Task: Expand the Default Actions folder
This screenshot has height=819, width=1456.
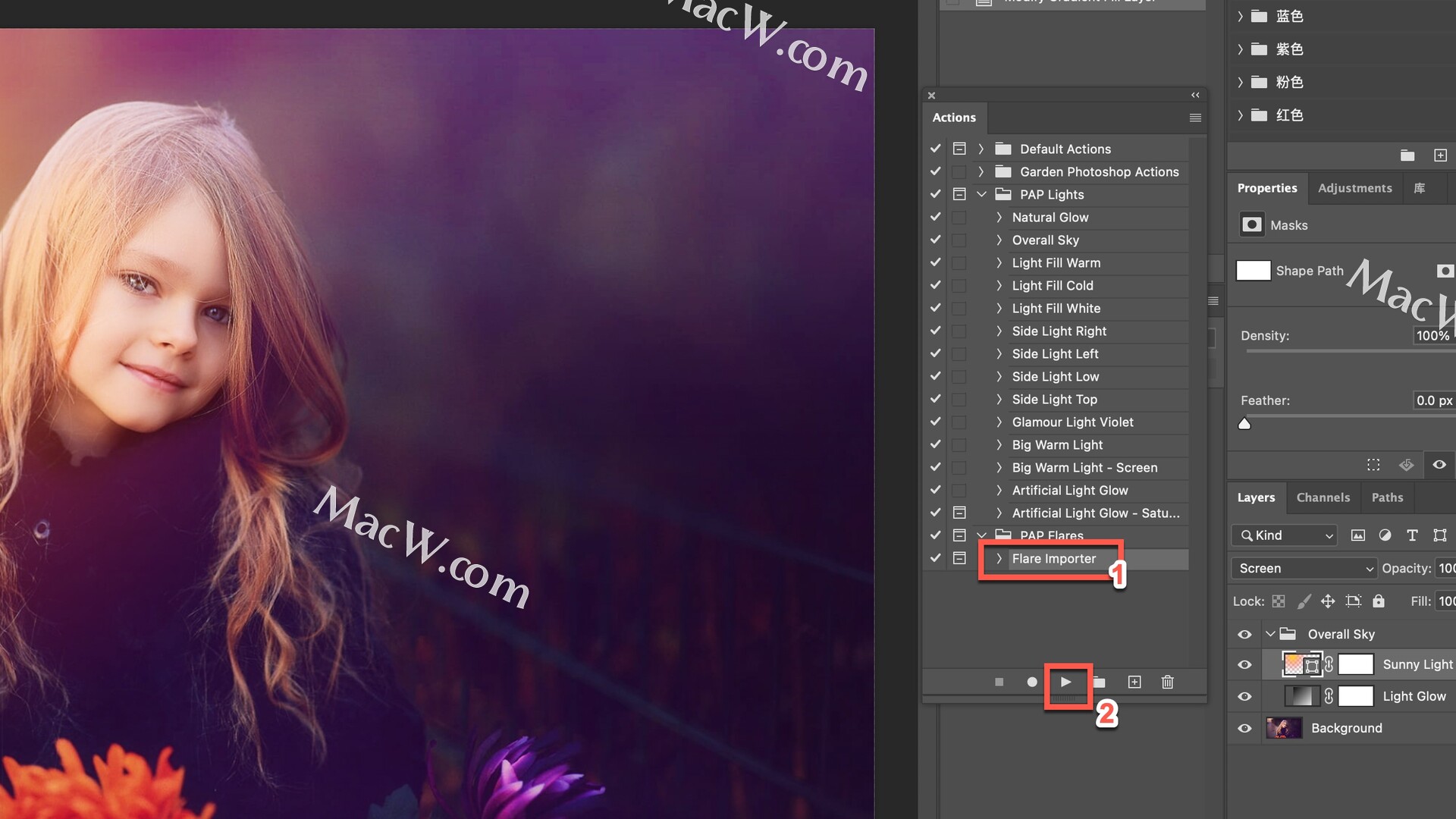Action: (981, 149)
